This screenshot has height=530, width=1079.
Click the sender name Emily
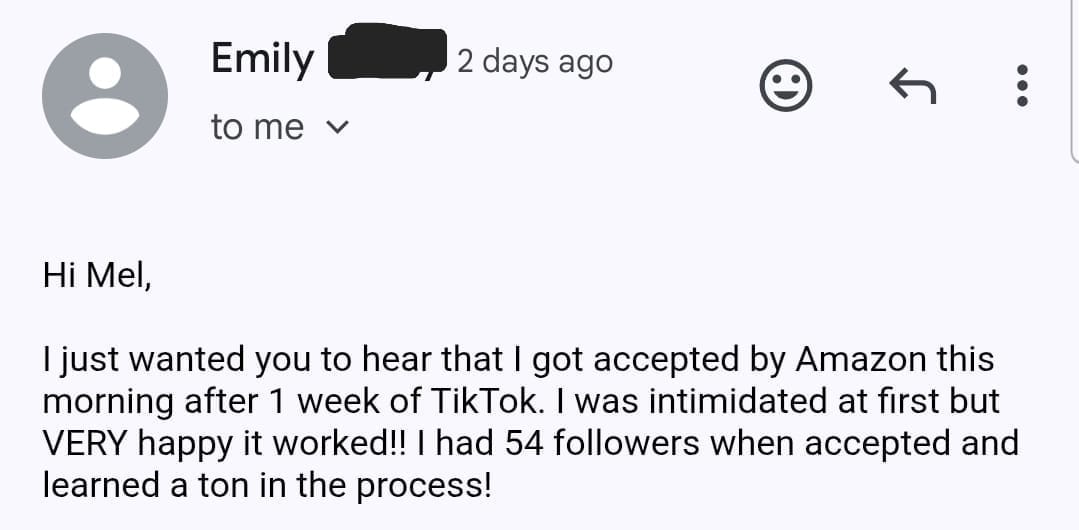(x=262, y=59)
